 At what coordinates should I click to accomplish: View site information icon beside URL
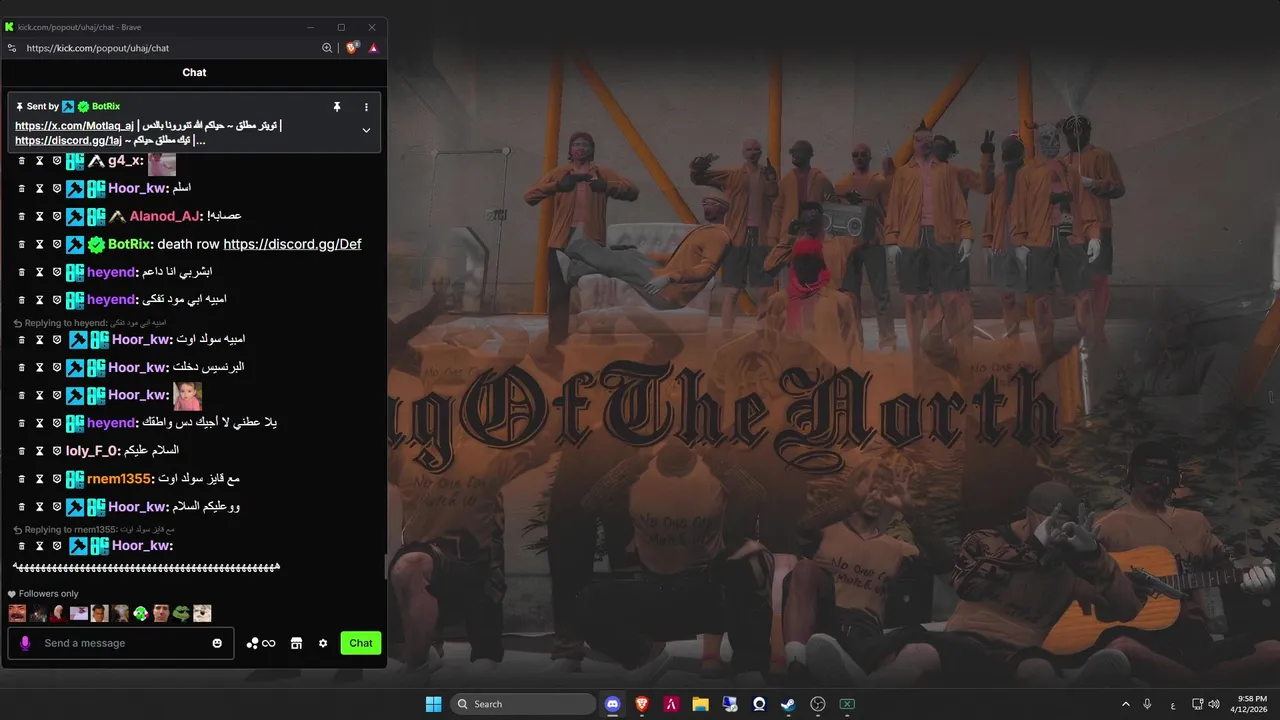click(12, 48)
